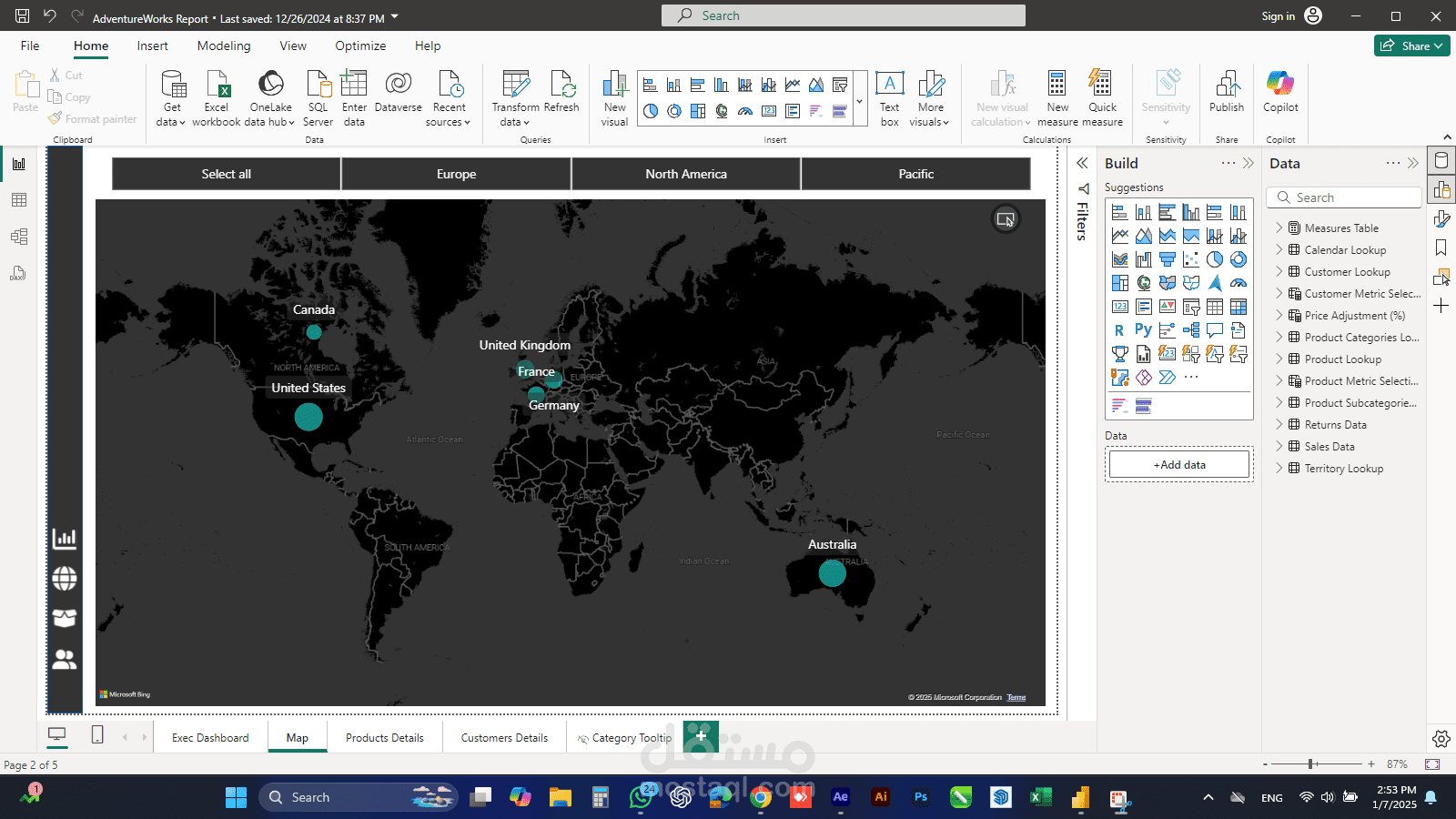Open Format pane paintbrush icon
The height and width of the screenshot is (819, 1456).
click(1441, 218)
